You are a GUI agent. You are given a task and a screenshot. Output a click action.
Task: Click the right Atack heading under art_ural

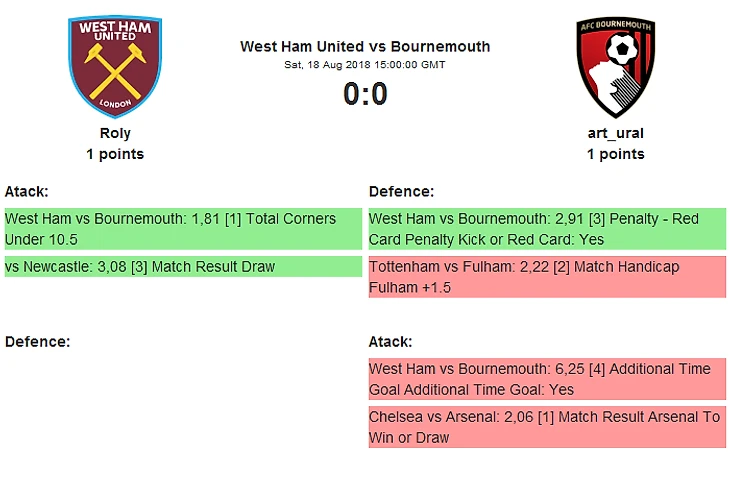click(x=391, y=342)
